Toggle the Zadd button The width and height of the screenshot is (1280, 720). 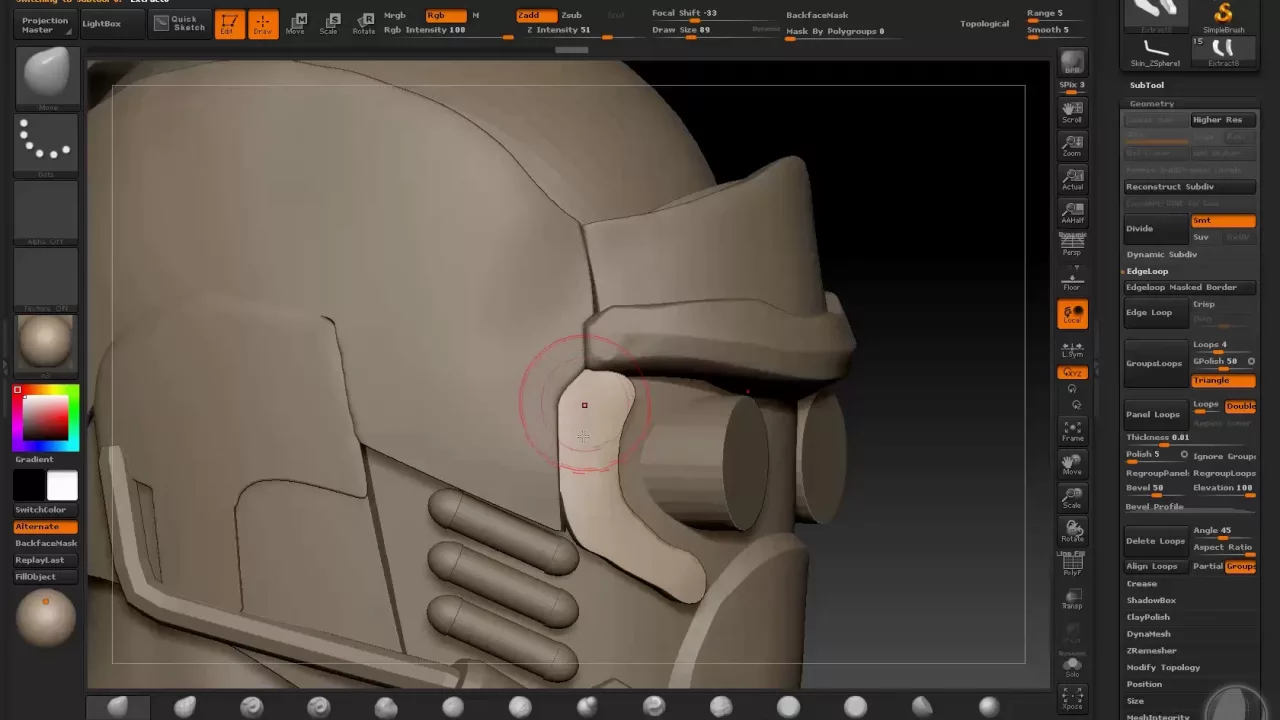click(x=535, y=15)
